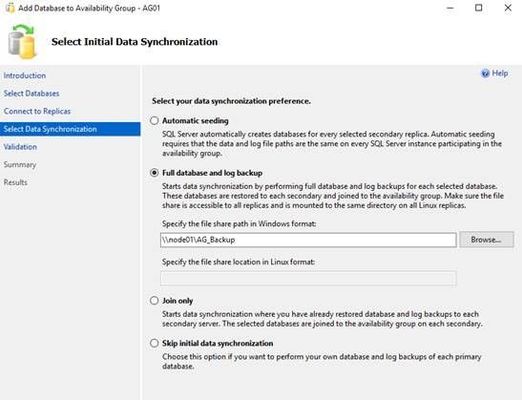
Task: Select the Automatic seeding radio button
Action: pyautogui.click(x=154, y=121)
